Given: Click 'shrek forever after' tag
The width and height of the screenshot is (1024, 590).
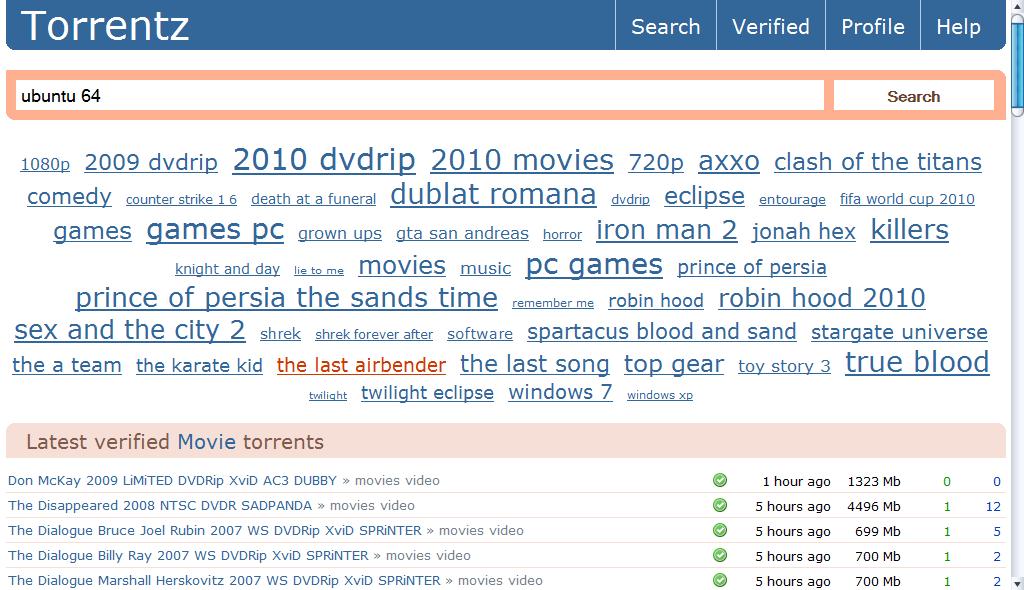Looking at the screenshot, I should pos(374,335).
